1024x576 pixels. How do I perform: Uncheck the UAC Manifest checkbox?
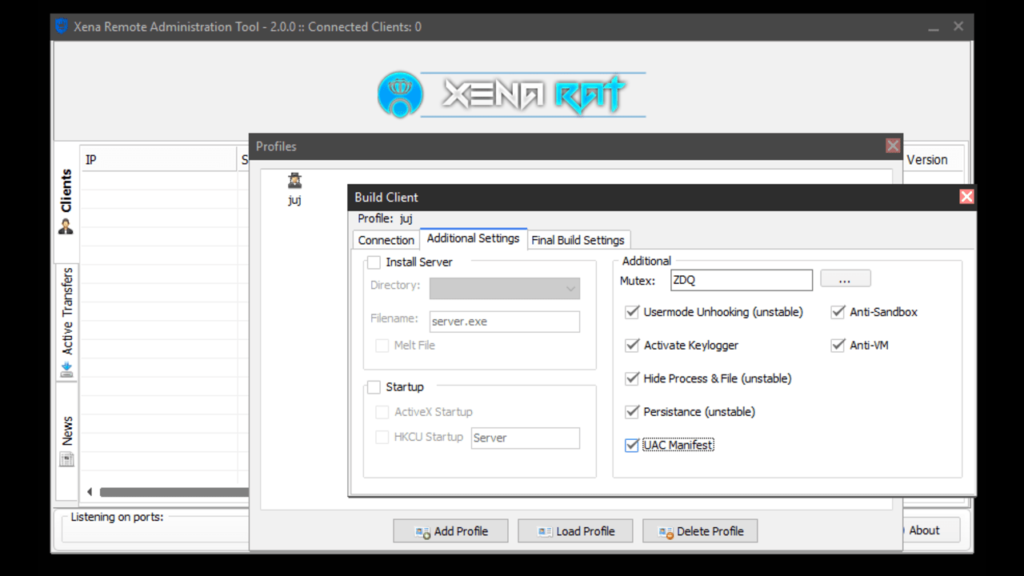click(632, 445)
